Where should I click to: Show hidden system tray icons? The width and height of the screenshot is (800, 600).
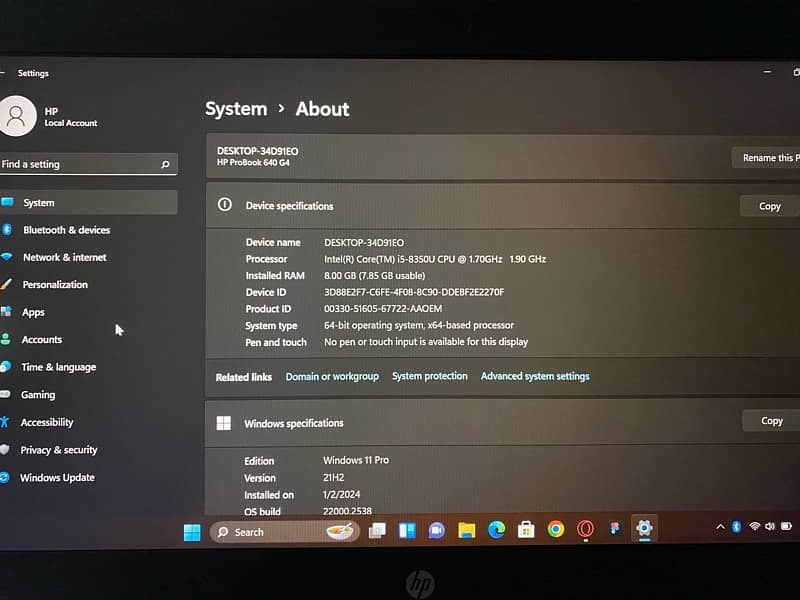(720, 527)
